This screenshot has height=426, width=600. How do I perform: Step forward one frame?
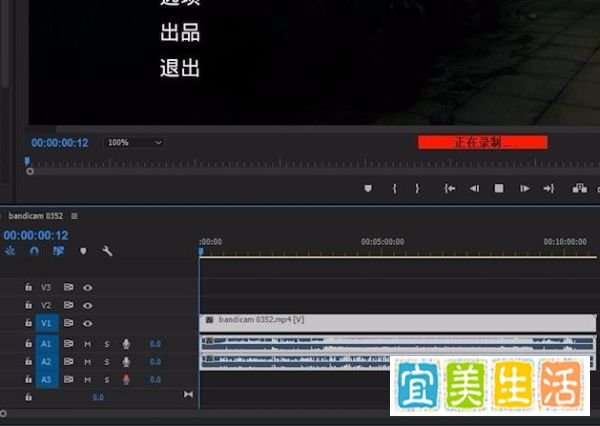pyautogui.click(x=524, y=188)
